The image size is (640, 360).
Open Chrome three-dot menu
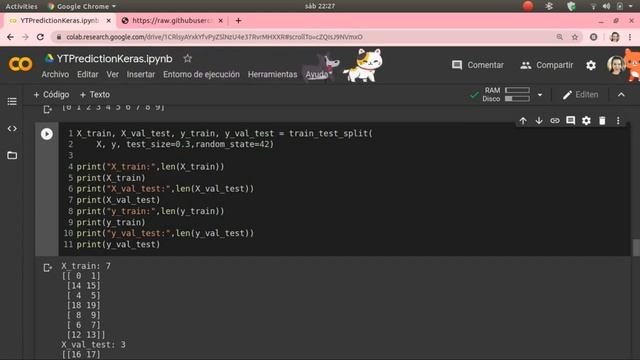630,37
